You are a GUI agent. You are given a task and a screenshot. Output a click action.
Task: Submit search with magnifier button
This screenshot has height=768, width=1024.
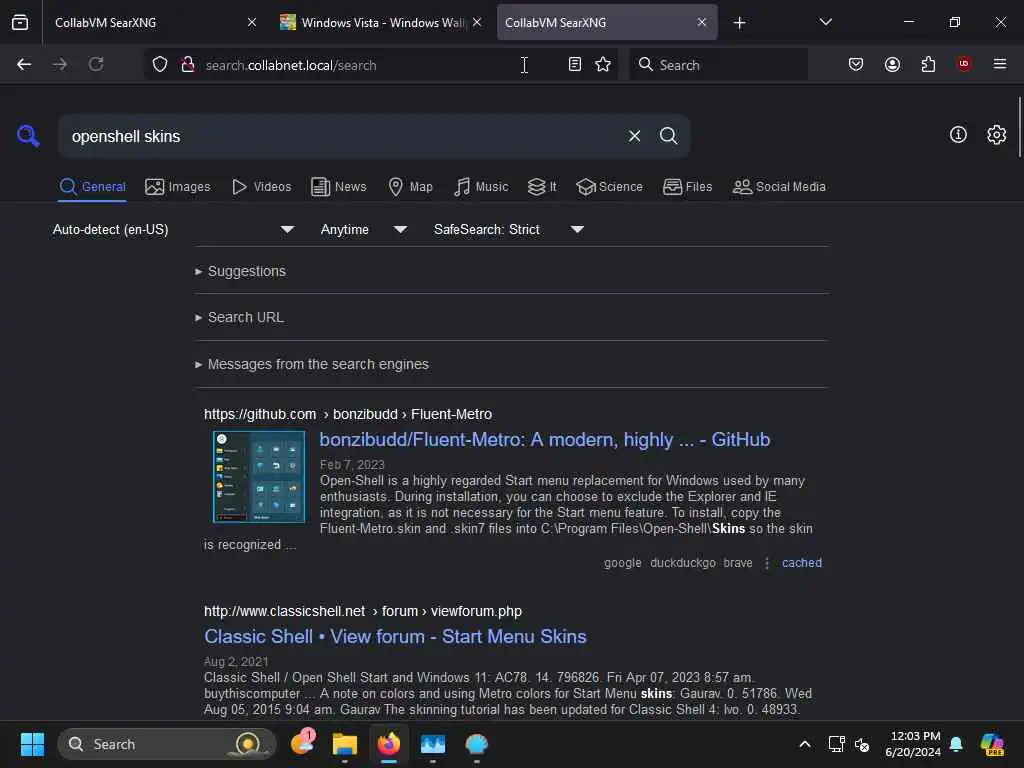point(668,136)
